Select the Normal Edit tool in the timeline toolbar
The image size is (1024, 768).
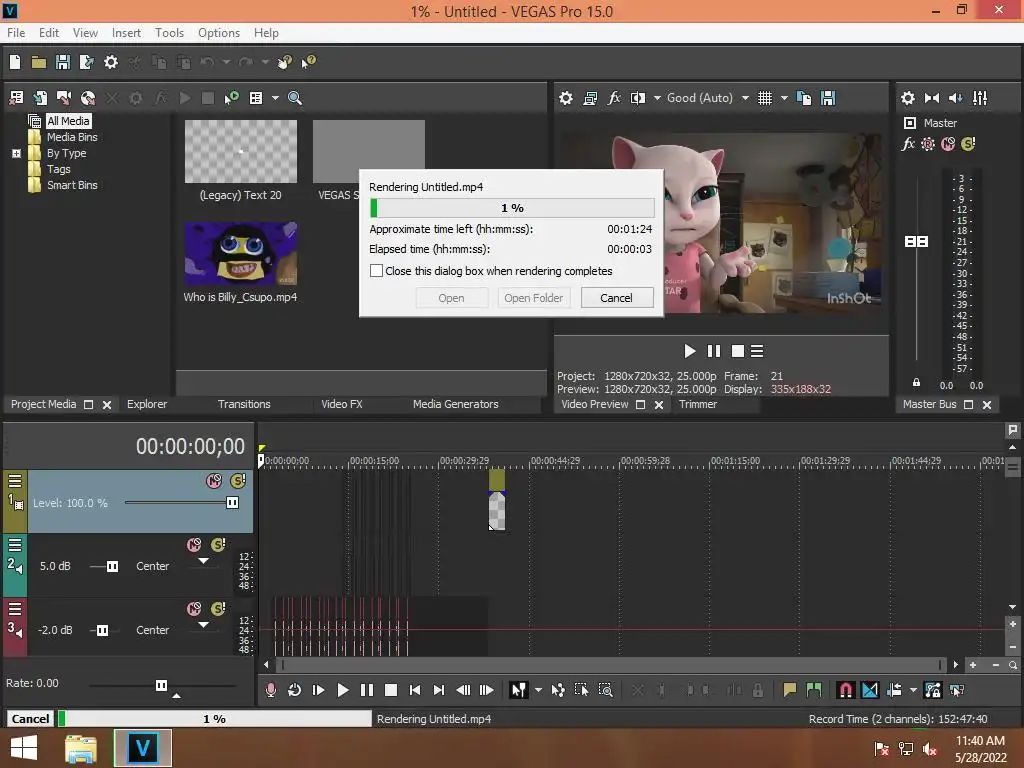click(x=519, y=690)
